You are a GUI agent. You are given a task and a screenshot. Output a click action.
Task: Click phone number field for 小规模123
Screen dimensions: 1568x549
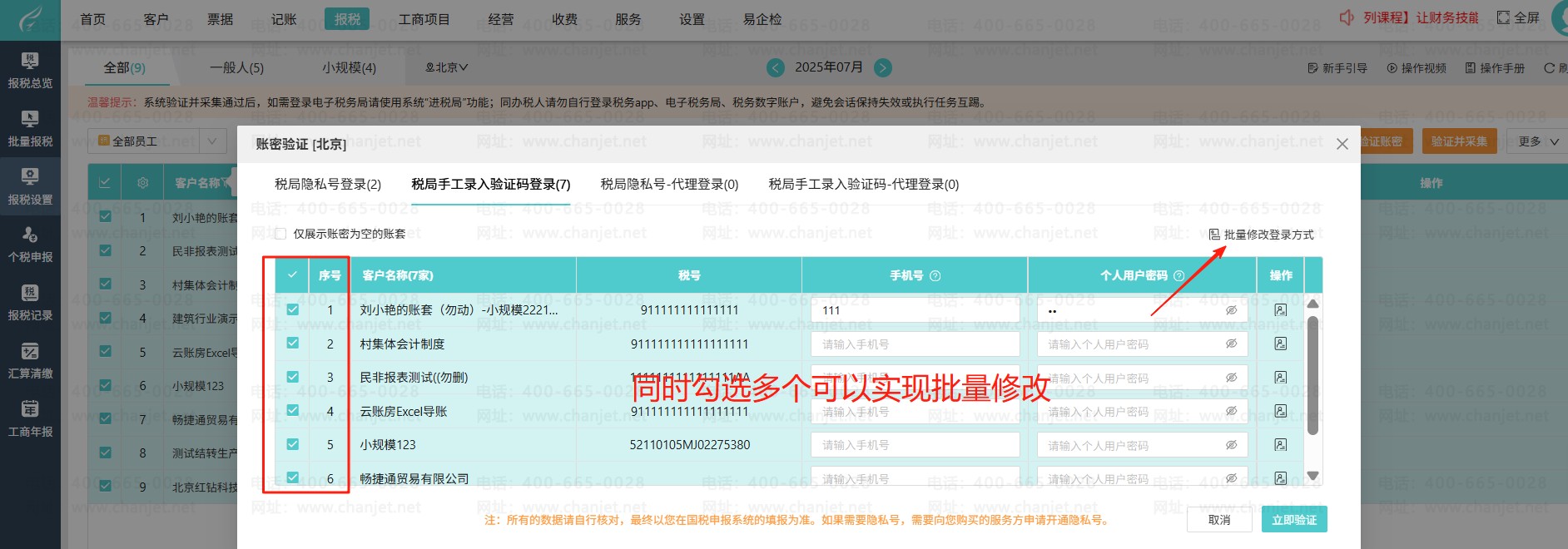[915, 445]
